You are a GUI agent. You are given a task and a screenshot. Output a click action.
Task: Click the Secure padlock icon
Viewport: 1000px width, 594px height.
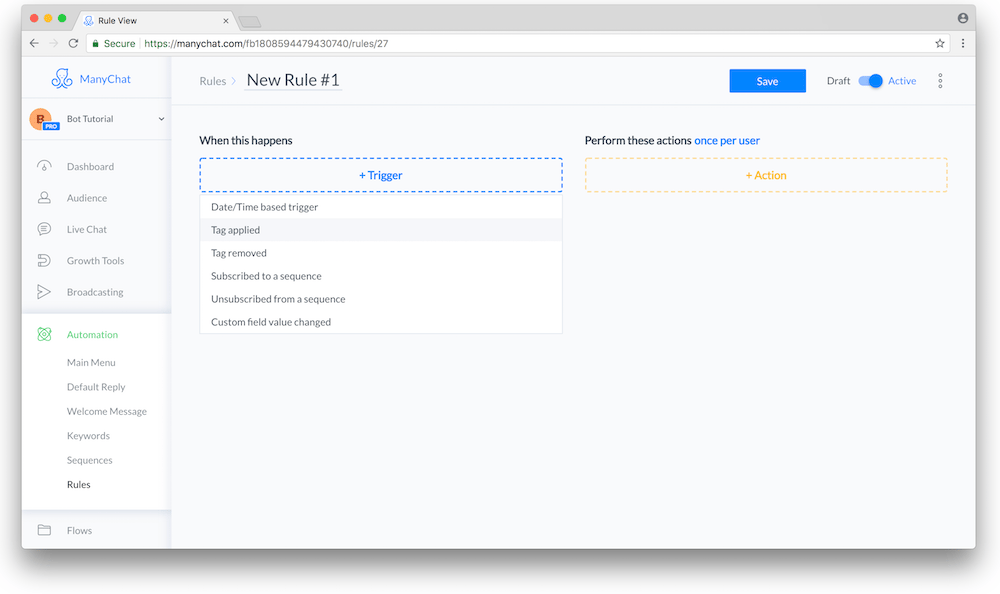[96, 43]
